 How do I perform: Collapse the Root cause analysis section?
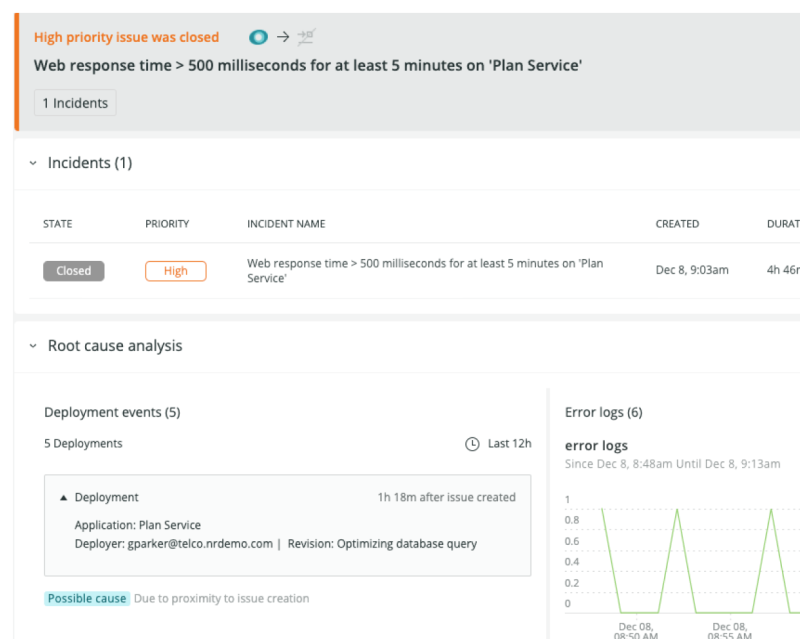[x=33, y=346]
